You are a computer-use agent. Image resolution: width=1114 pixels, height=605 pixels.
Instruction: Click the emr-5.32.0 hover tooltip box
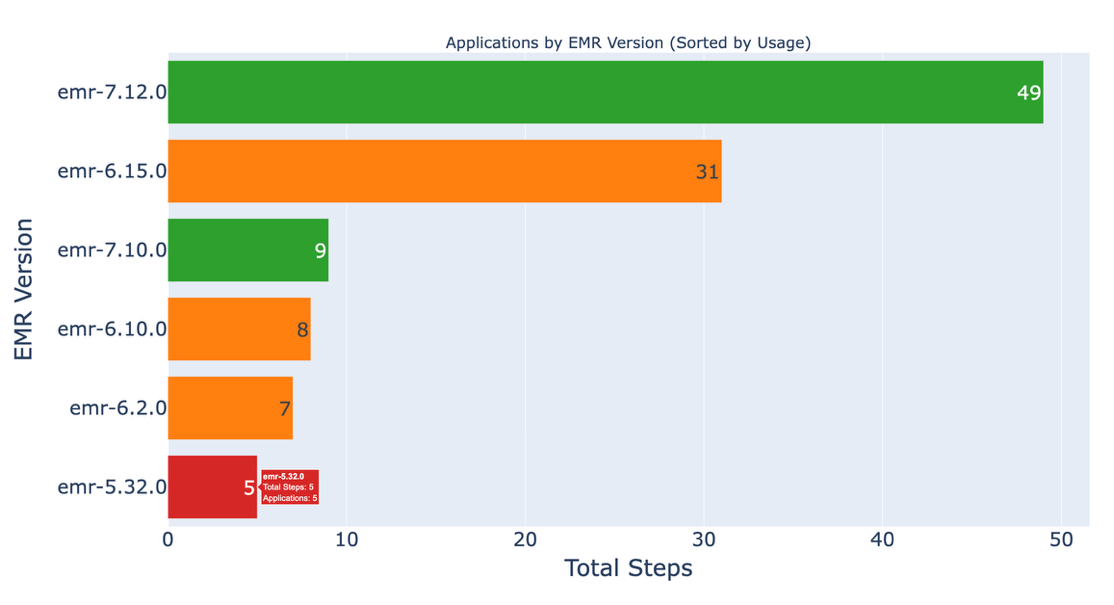[x=290, y=487]
